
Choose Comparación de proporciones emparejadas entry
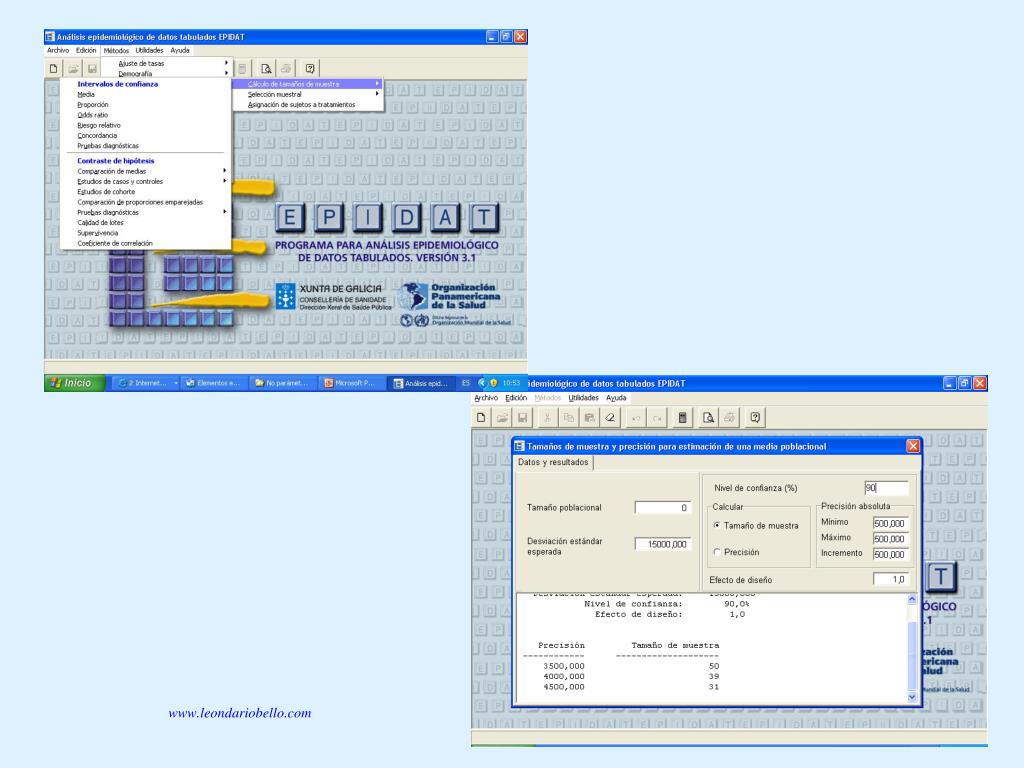click(145, 202)
